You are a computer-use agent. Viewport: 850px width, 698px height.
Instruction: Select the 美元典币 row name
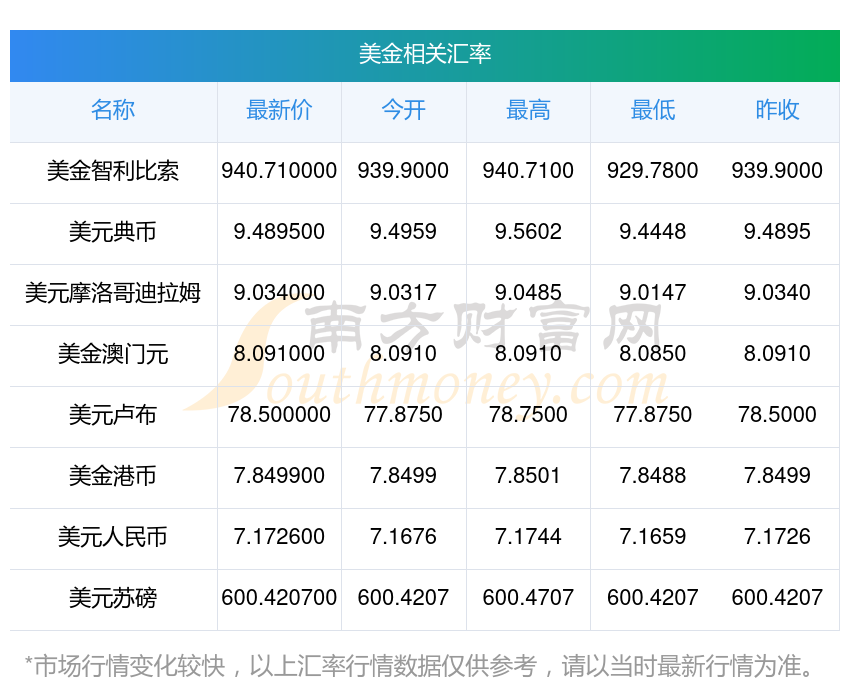pos(113,232)
